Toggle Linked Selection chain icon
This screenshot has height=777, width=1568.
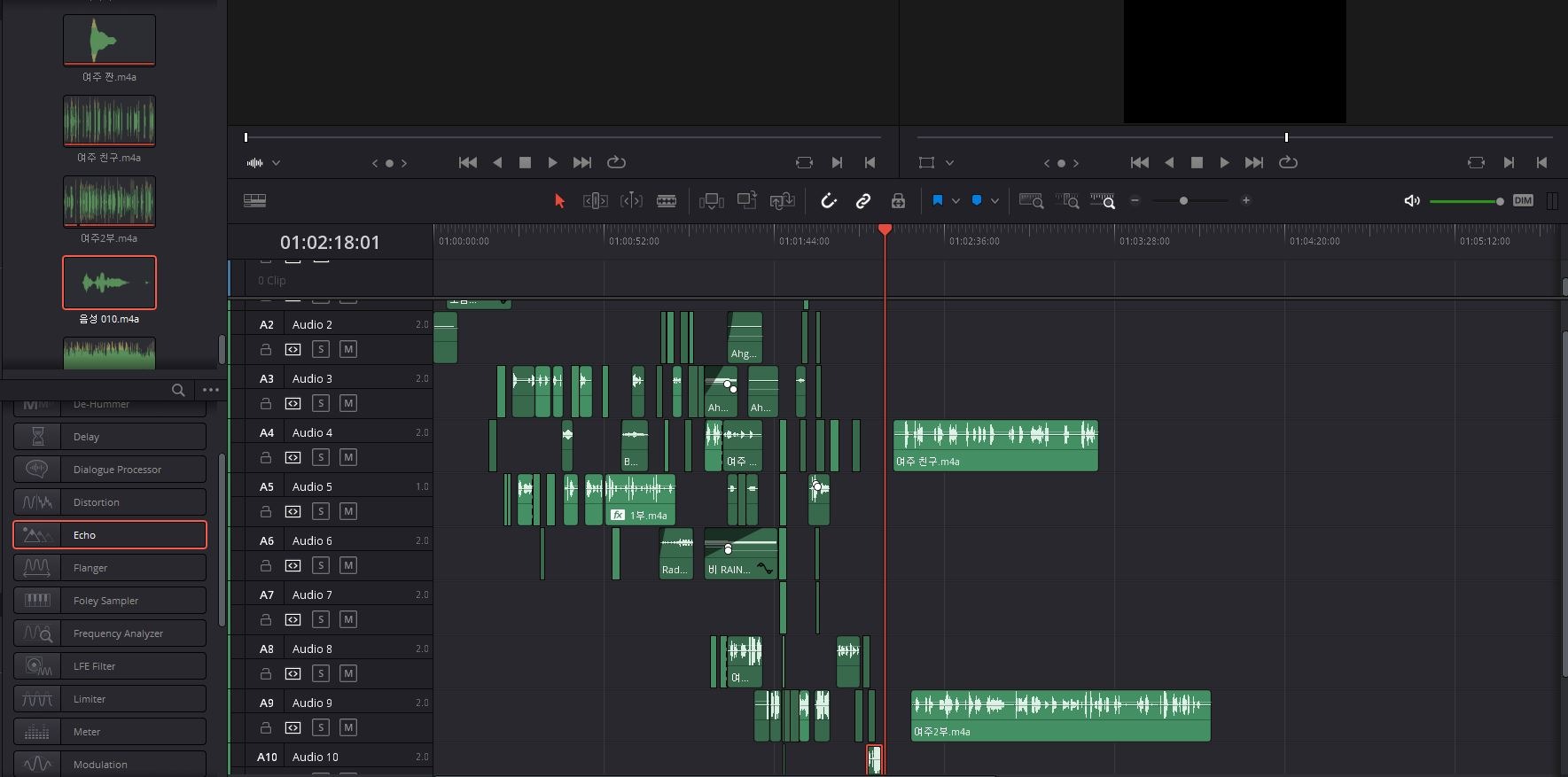coord(862,201)
